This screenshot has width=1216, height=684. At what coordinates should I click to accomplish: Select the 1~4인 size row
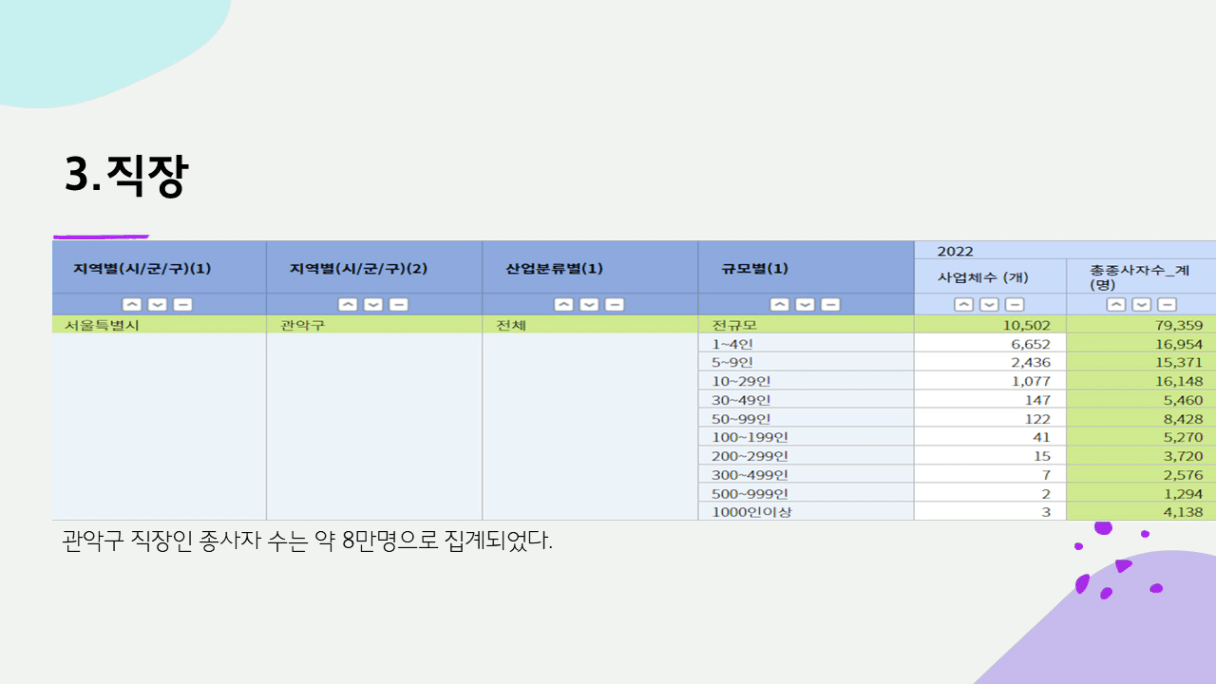[731, 344]
